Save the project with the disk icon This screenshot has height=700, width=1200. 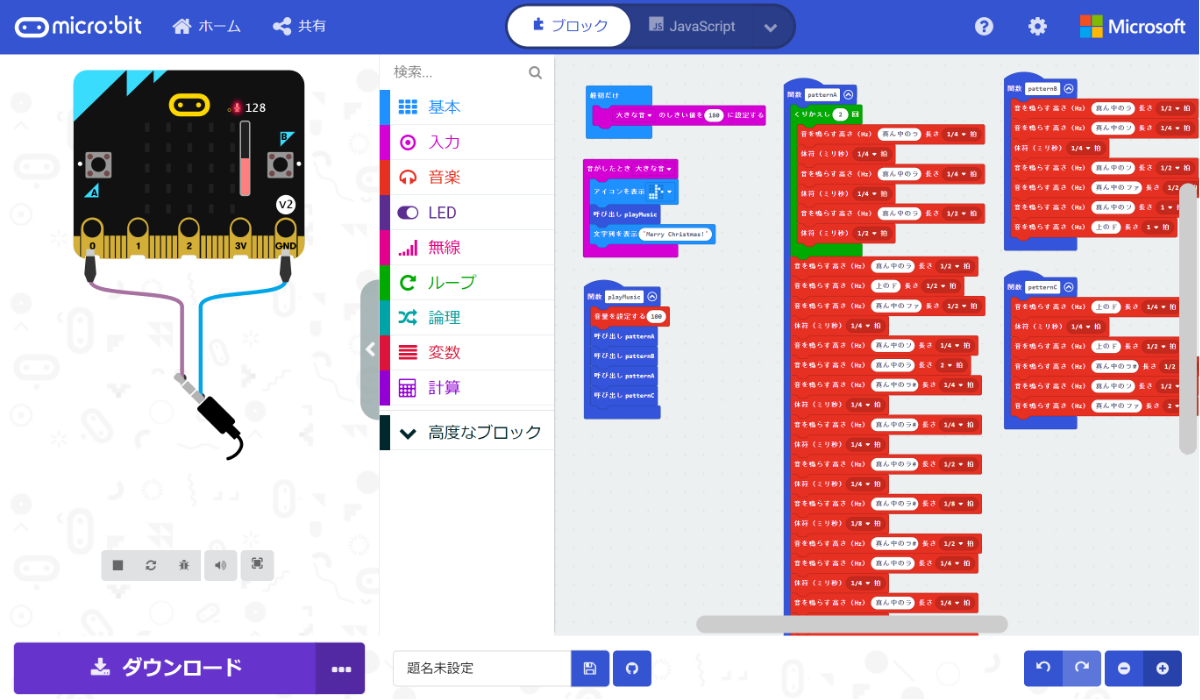[x=589, y=668]
